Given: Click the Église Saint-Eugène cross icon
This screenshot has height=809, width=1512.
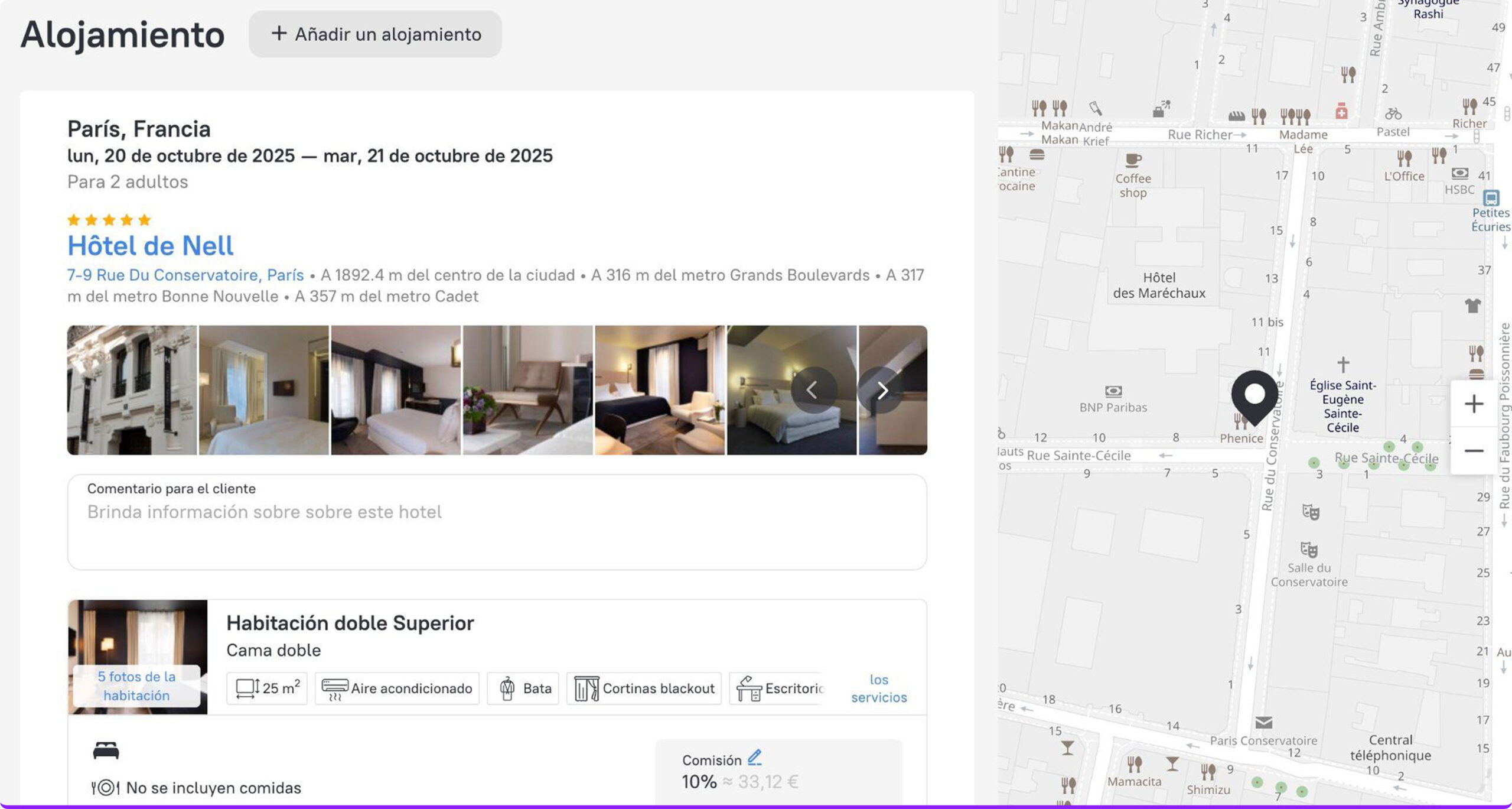Looking at the screenshot, I should pos(1342,364).
